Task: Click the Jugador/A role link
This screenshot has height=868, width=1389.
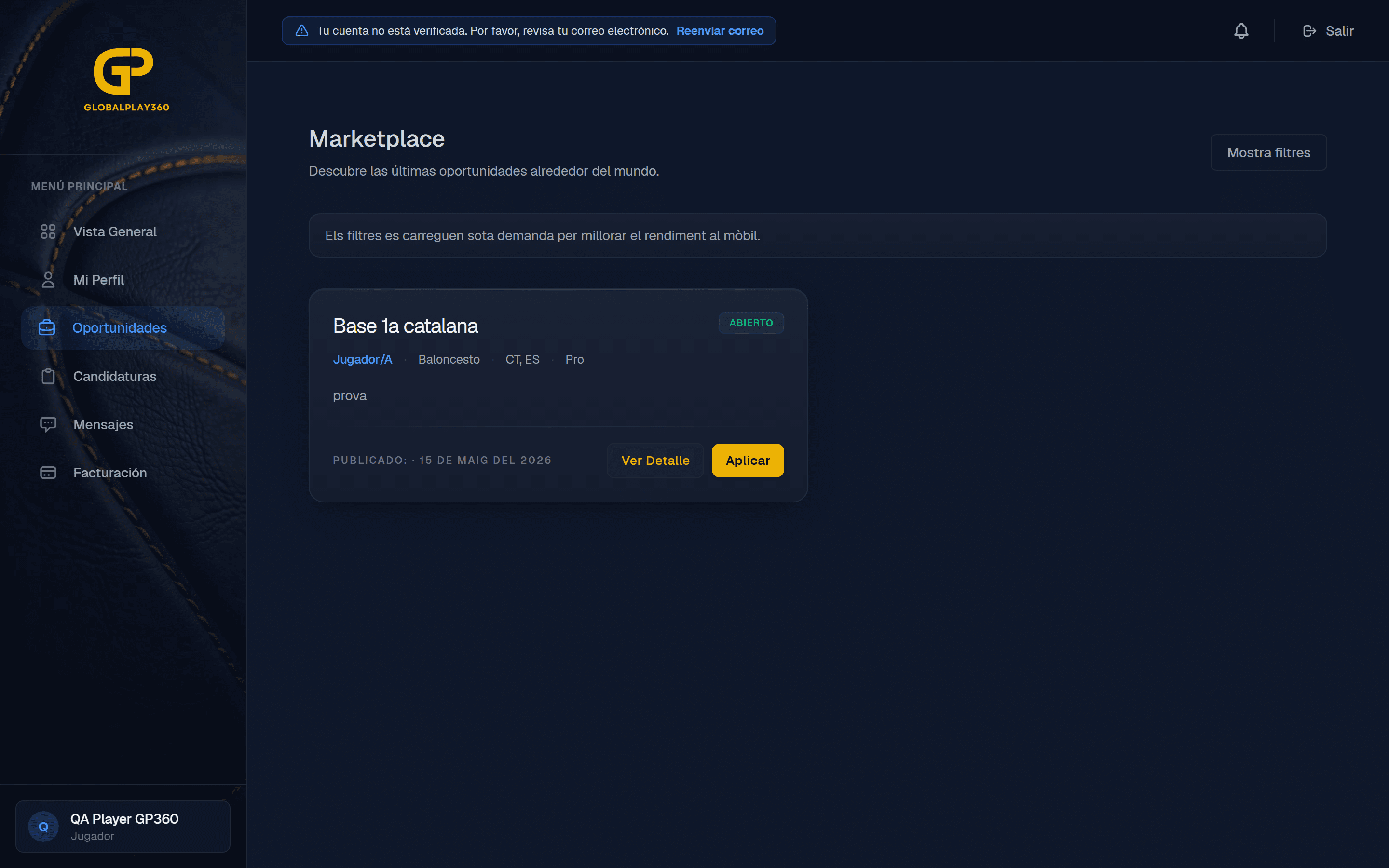Action: (x=363, y=359)
